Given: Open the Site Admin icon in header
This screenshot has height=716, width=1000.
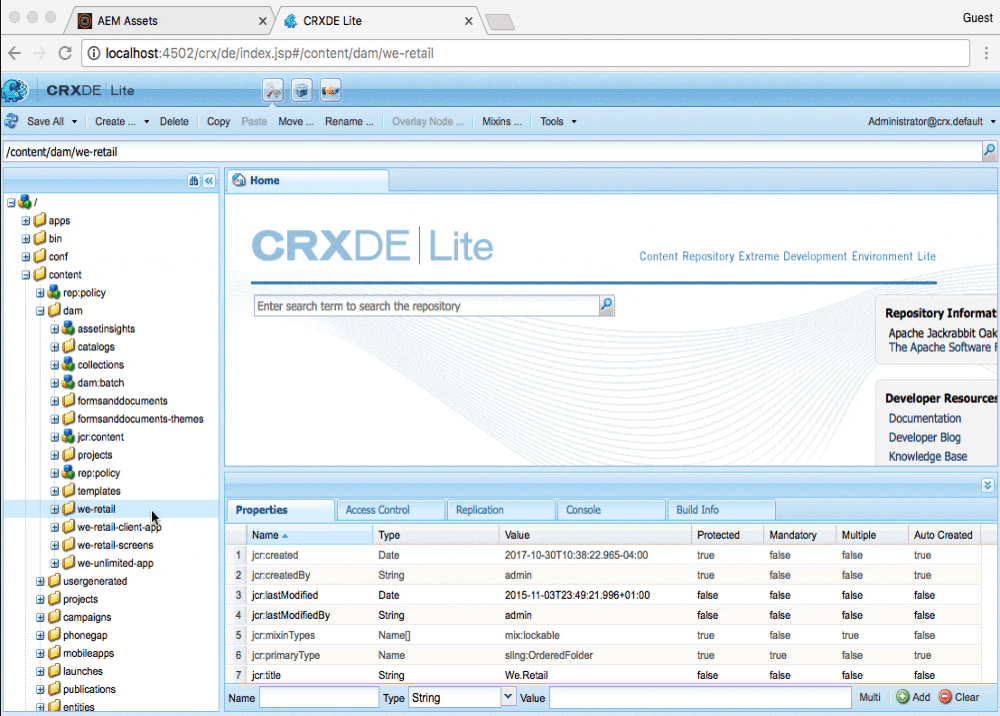Looking at the screenshot, I should [273, 91].
